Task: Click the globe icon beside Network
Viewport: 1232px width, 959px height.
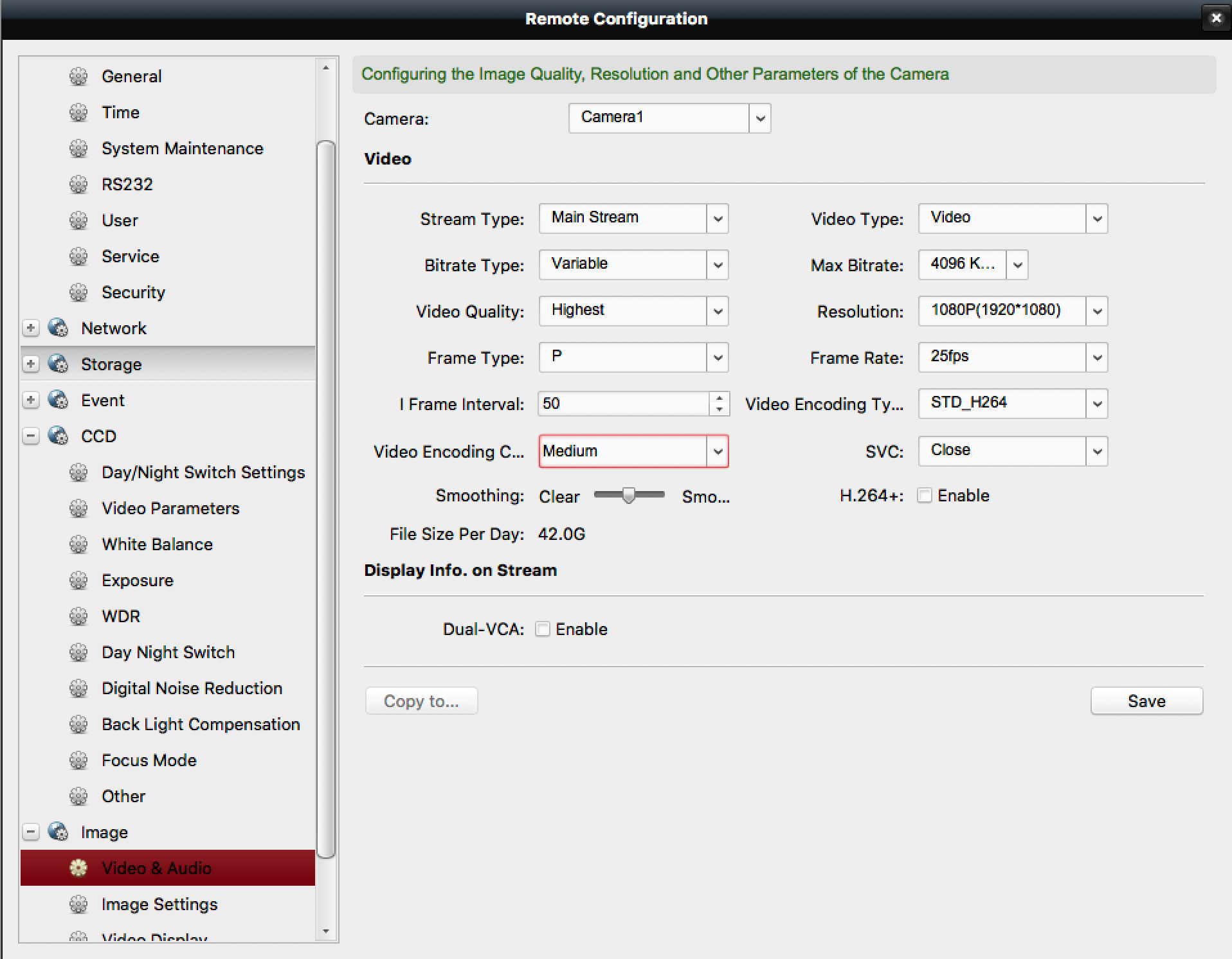Action: (59, 328)
